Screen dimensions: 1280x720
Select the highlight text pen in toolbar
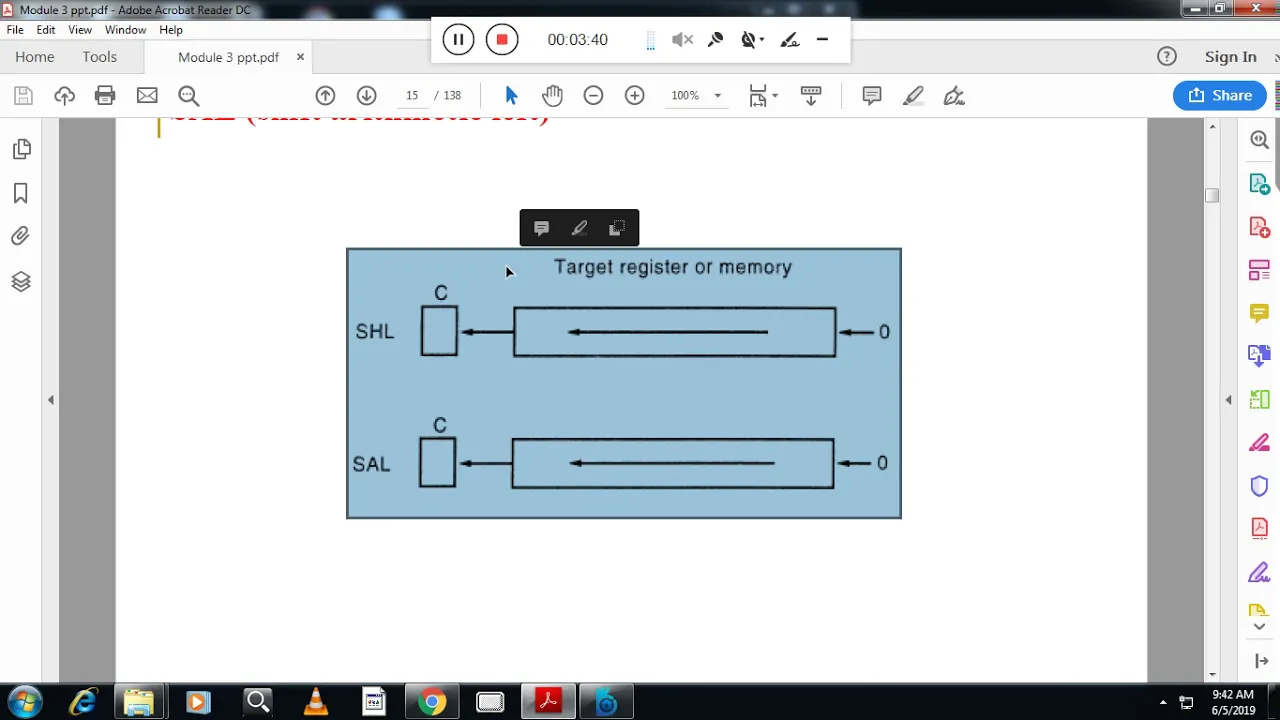913,96
